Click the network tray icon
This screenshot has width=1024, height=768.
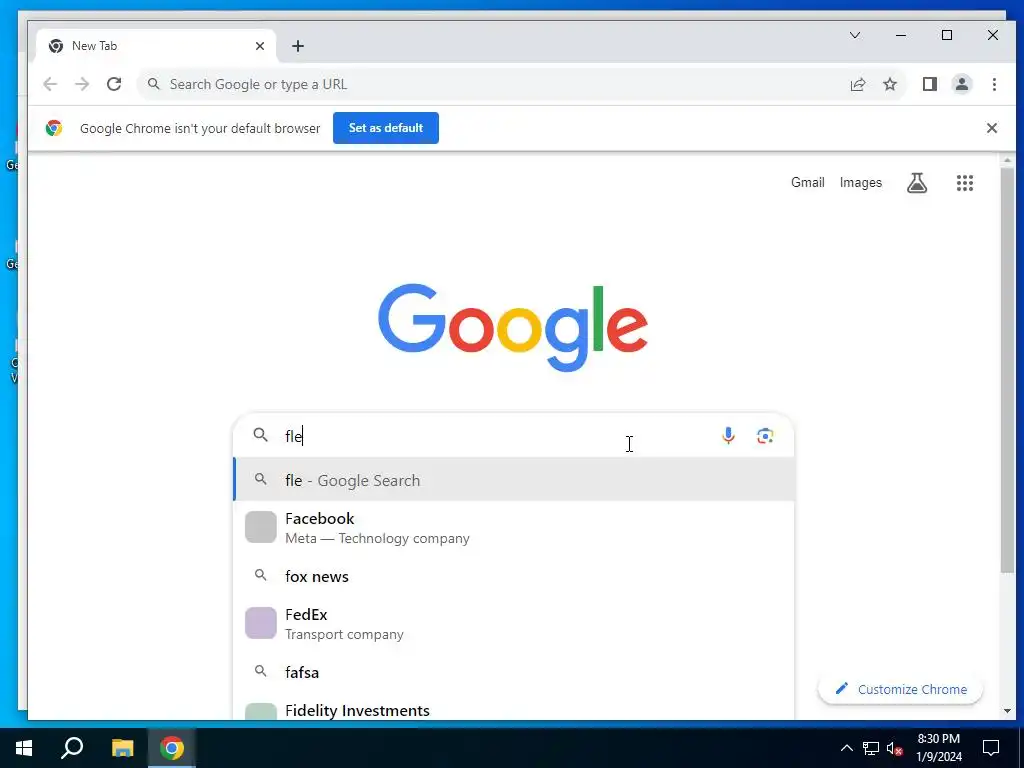[871, 748]
